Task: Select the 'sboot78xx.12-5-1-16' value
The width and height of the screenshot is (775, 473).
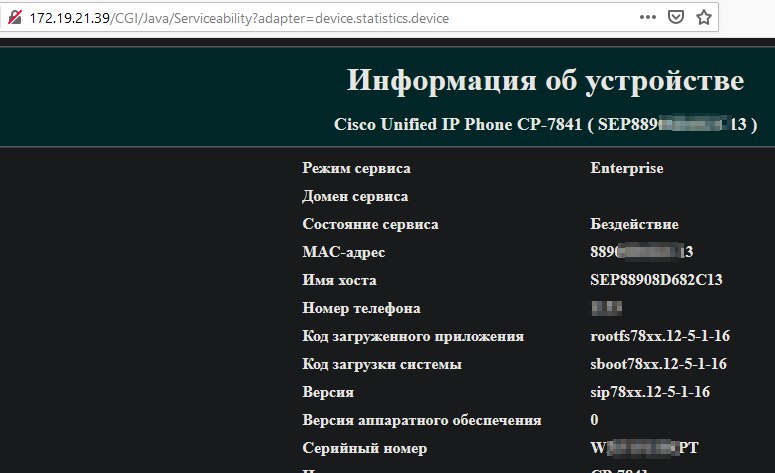Action: pyautogui.click(x=658, y=364)
